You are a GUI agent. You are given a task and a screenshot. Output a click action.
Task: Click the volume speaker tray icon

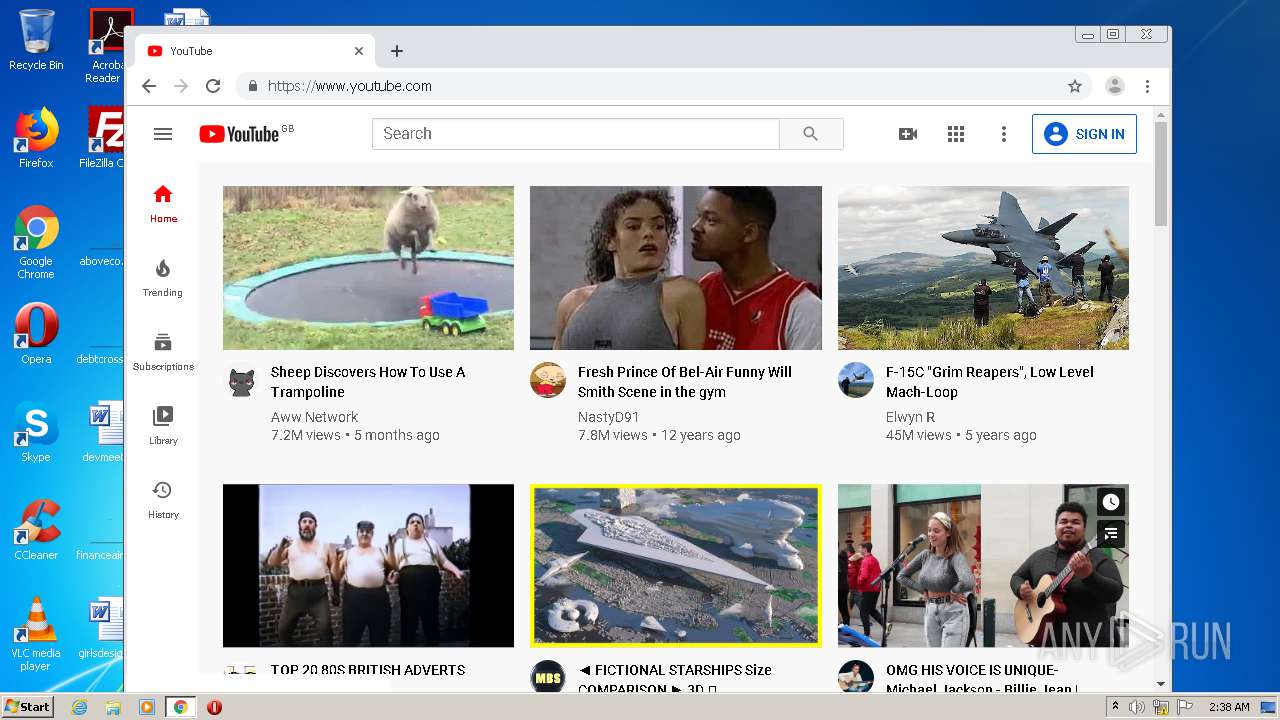click(x=1137, y=707)
